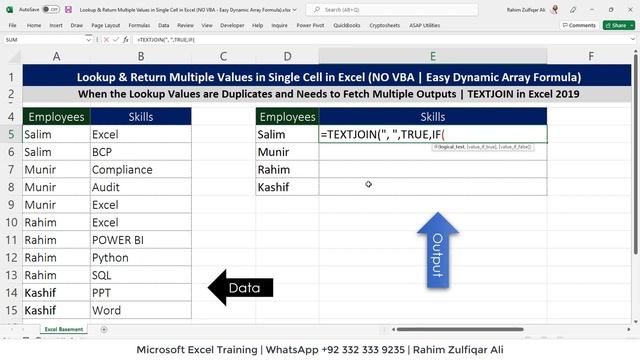Click the horizontal scrollbar right arrow
This screenshot has width=640, height=360.
[628, 329]
